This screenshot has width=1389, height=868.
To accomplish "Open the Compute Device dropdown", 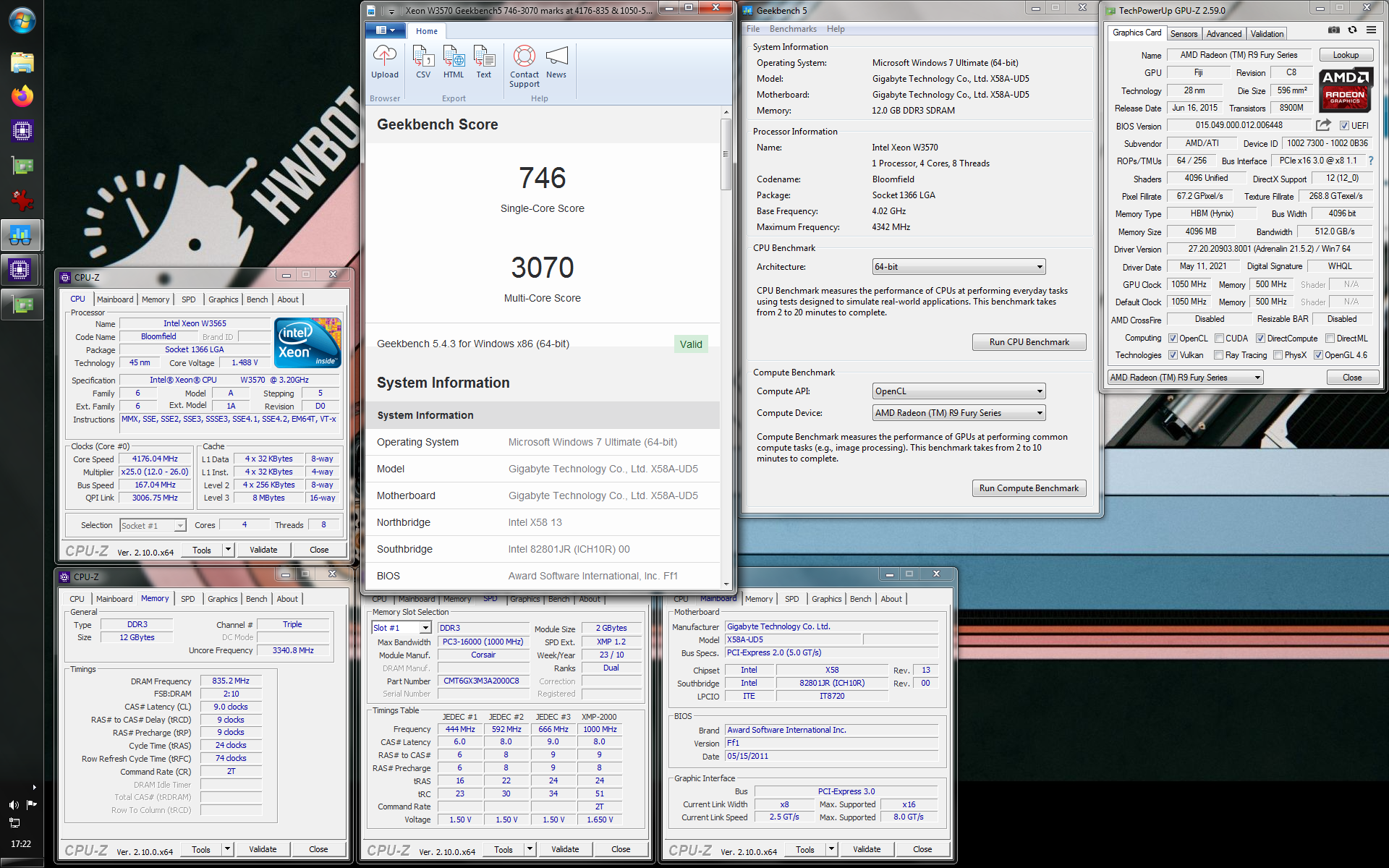I will (959, 413).
